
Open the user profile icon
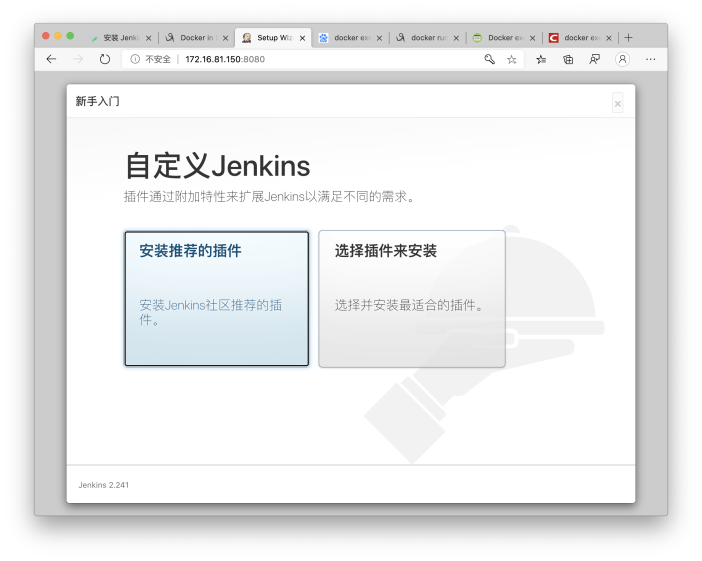[x=622, y=59]
